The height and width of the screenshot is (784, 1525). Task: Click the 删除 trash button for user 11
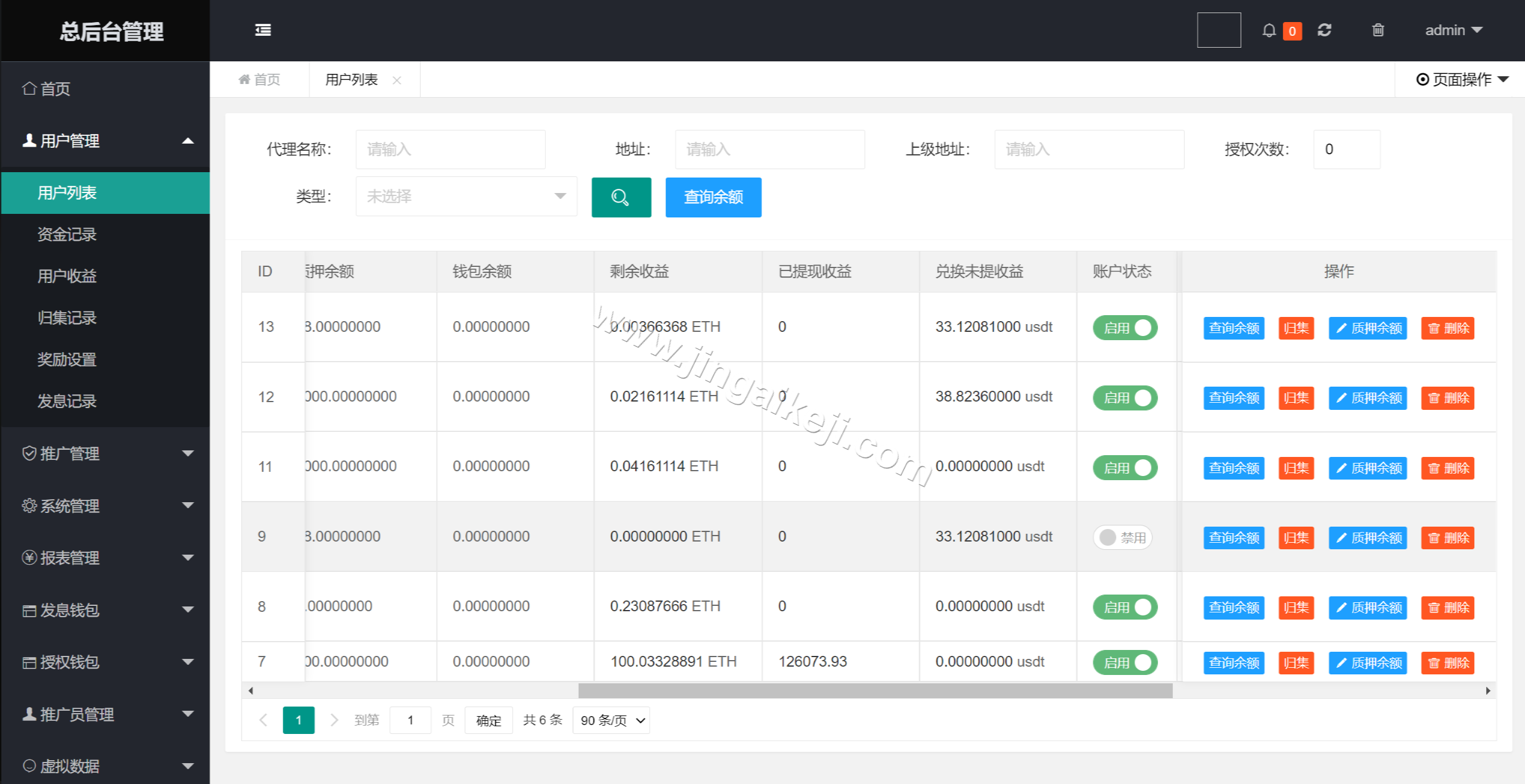point(1448,468)
